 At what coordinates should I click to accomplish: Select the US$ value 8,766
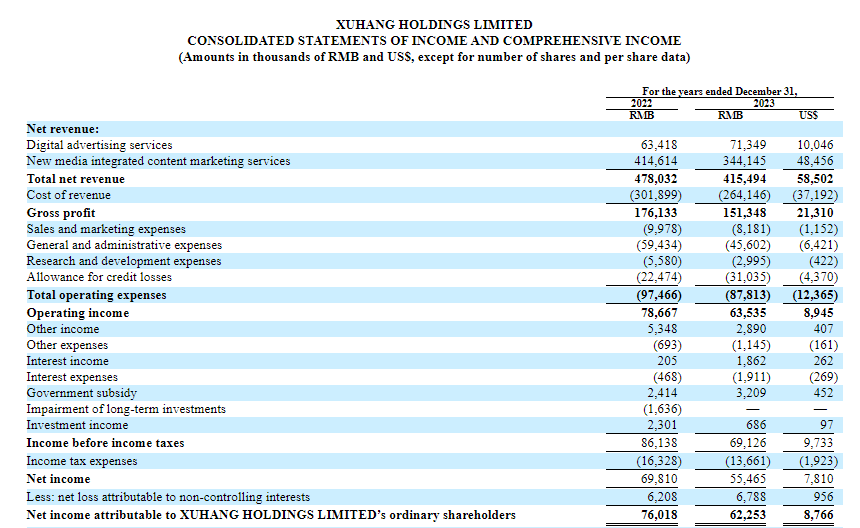coord(818,515)
